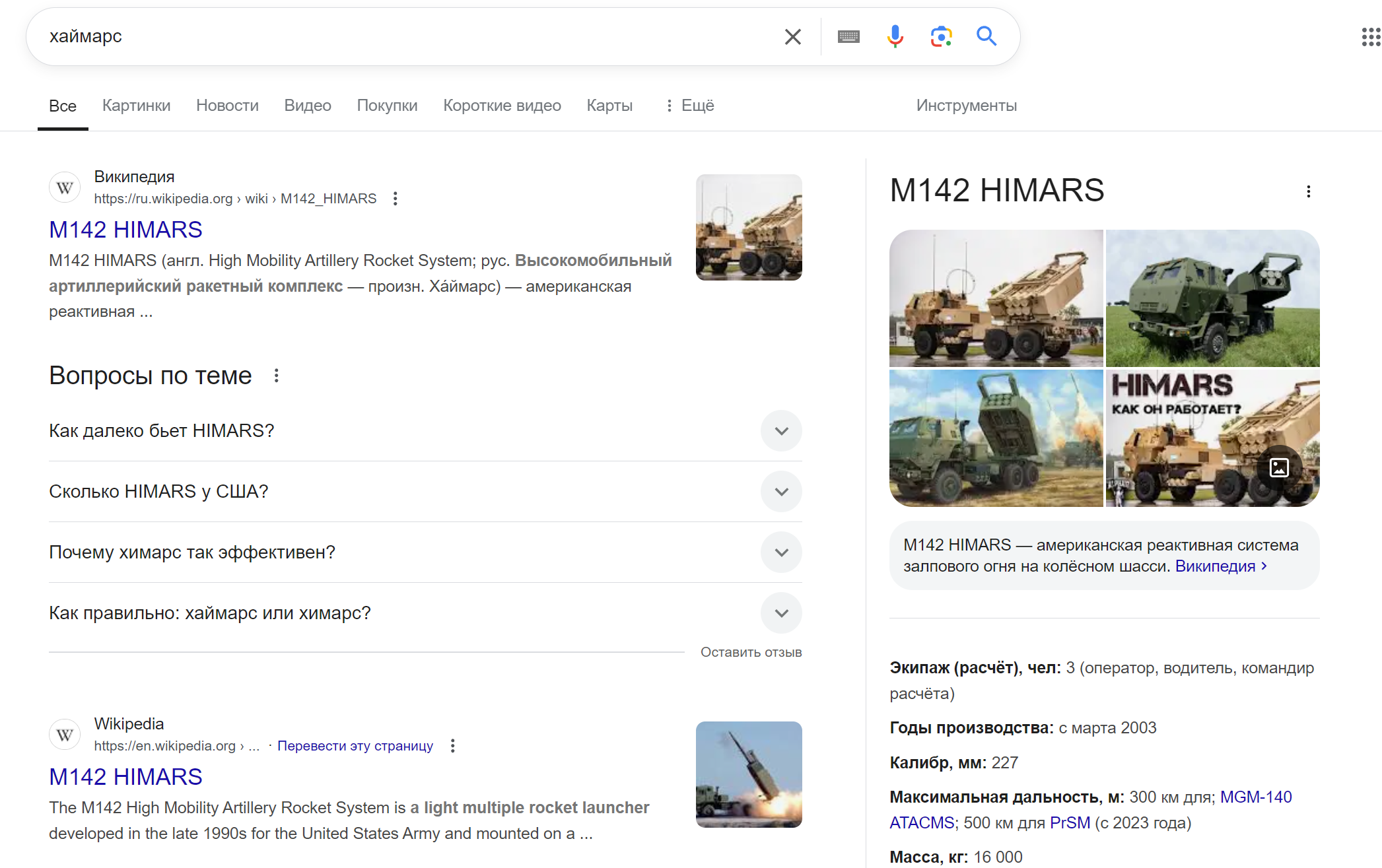Switch to the Покупки tab
This screenshot has height=868, width=1382.
[x=387, y=106]
